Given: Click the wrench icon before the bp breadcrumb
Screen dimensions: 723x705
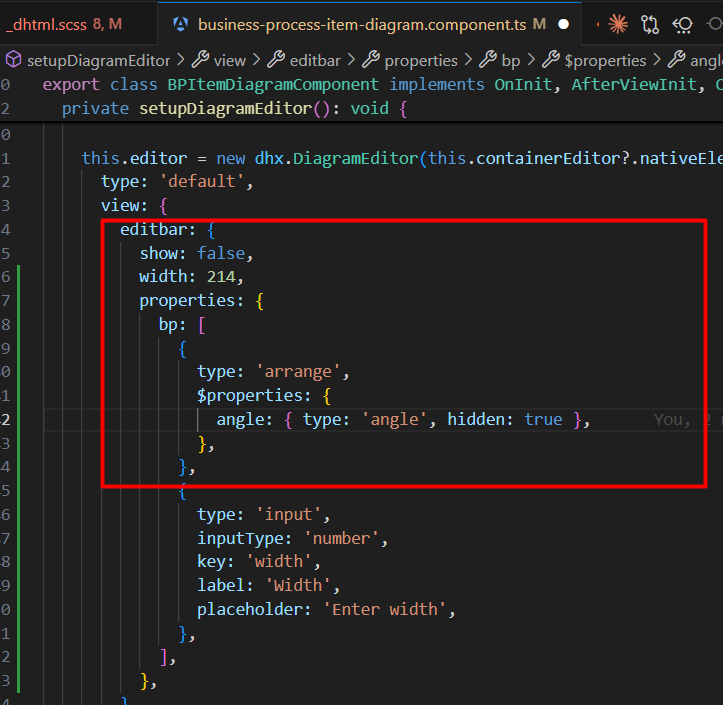Looking at the screenshot, I should pos(487,60).
